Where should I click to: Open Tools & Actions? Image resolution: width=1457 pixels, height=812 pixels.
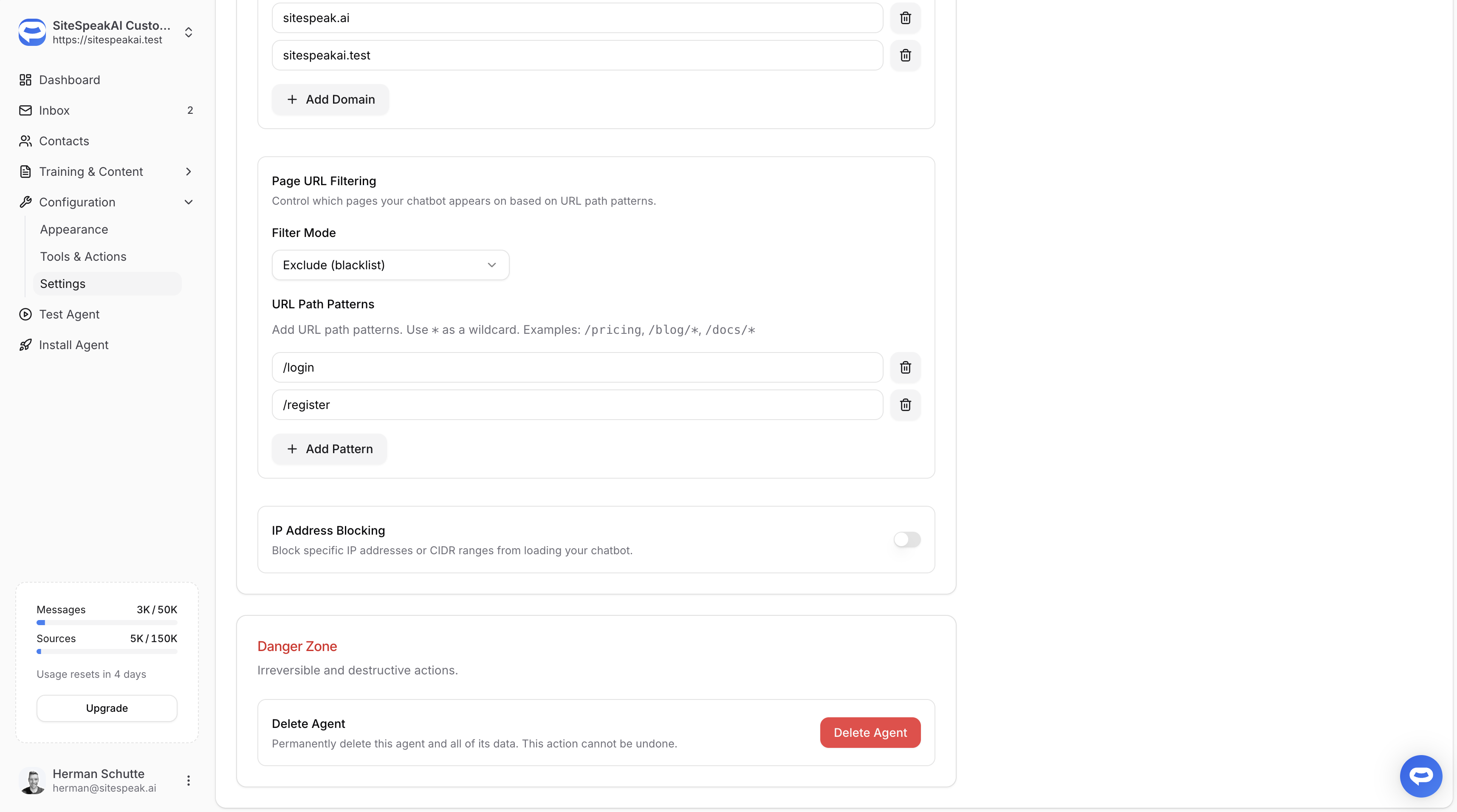tap(107, 256)
